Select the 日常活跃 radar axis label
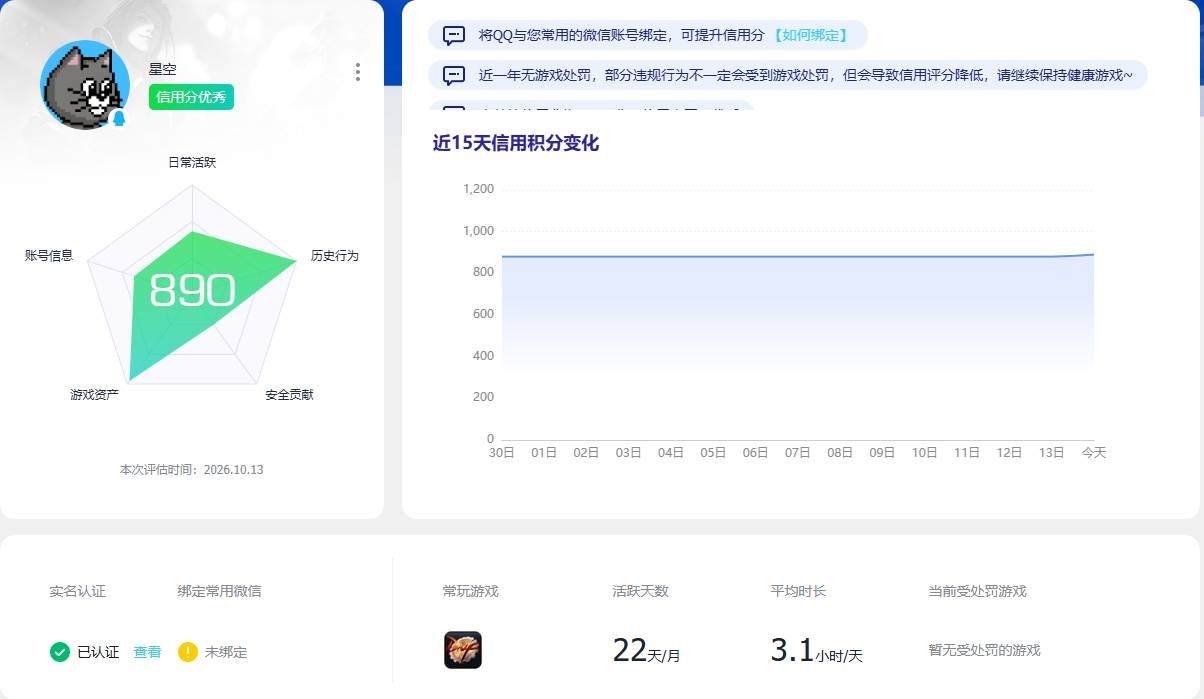Image resolution: width=1204 pixels, height=699 pixels. coord(192,162)
